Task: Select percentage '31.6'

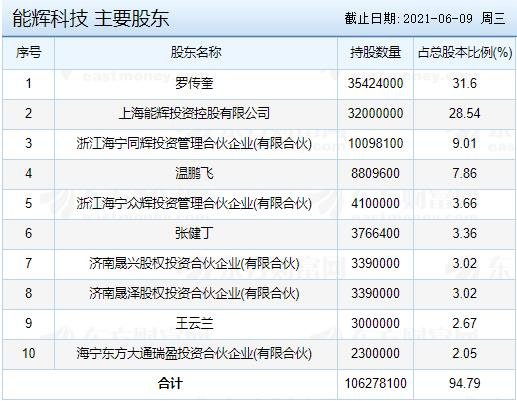Action: pyautogui.click(x=465, y=83)
